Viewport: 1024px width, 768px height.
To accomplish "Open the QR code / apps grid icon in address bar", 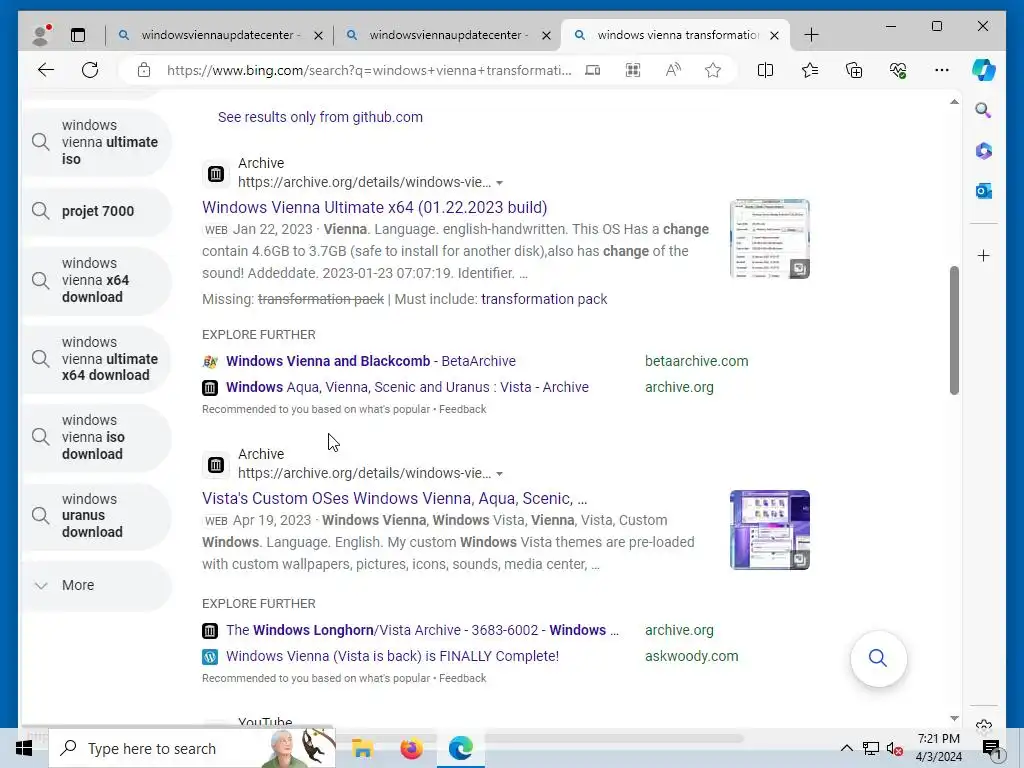I will point(633,70).
